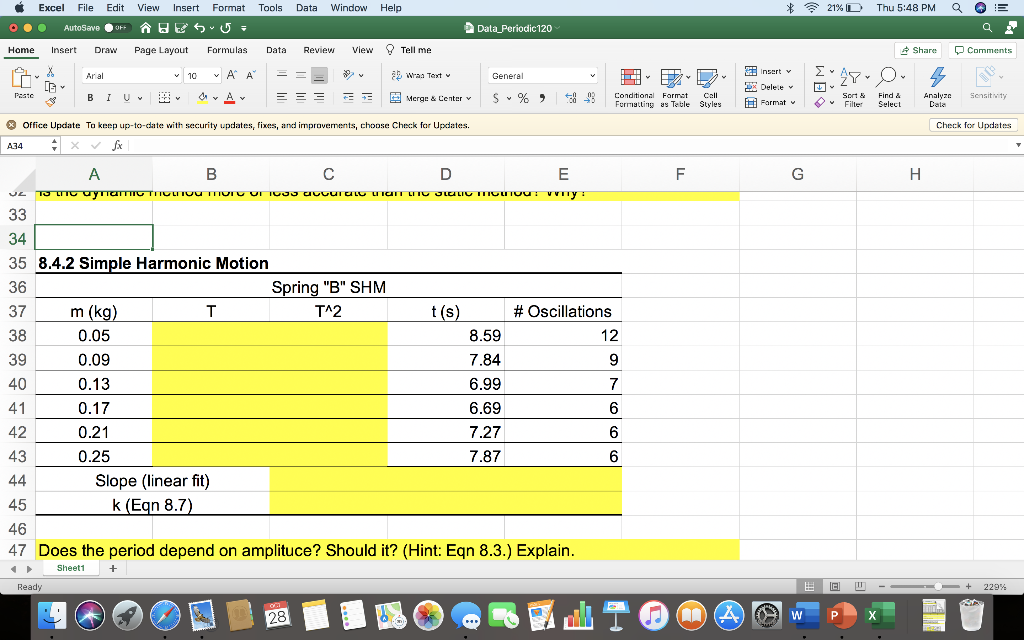
Task: Select the Italic formatting icon
Action: point(108,97)
